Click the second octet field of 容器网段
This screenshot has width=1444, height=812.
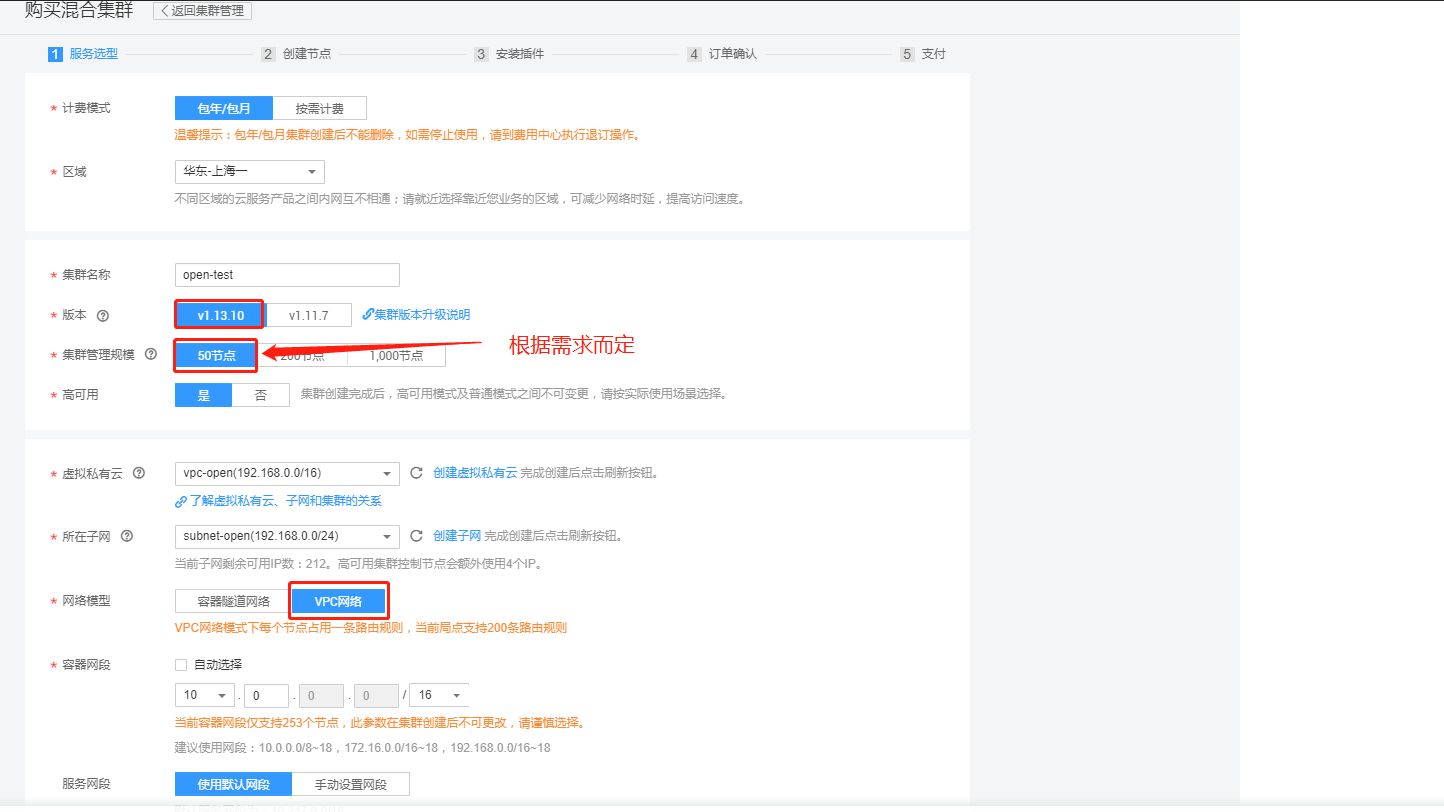(x=266, y=695)
